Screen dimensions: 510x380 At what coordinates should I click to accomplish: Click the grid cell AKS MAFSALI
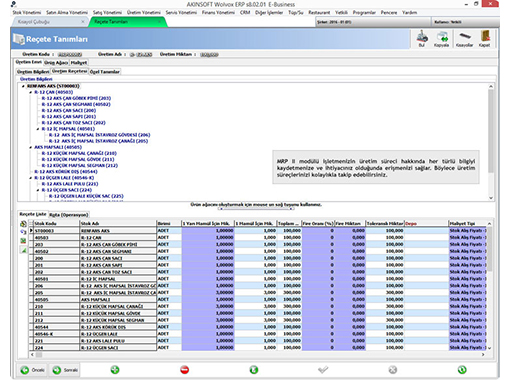click(x=118, y=300)
